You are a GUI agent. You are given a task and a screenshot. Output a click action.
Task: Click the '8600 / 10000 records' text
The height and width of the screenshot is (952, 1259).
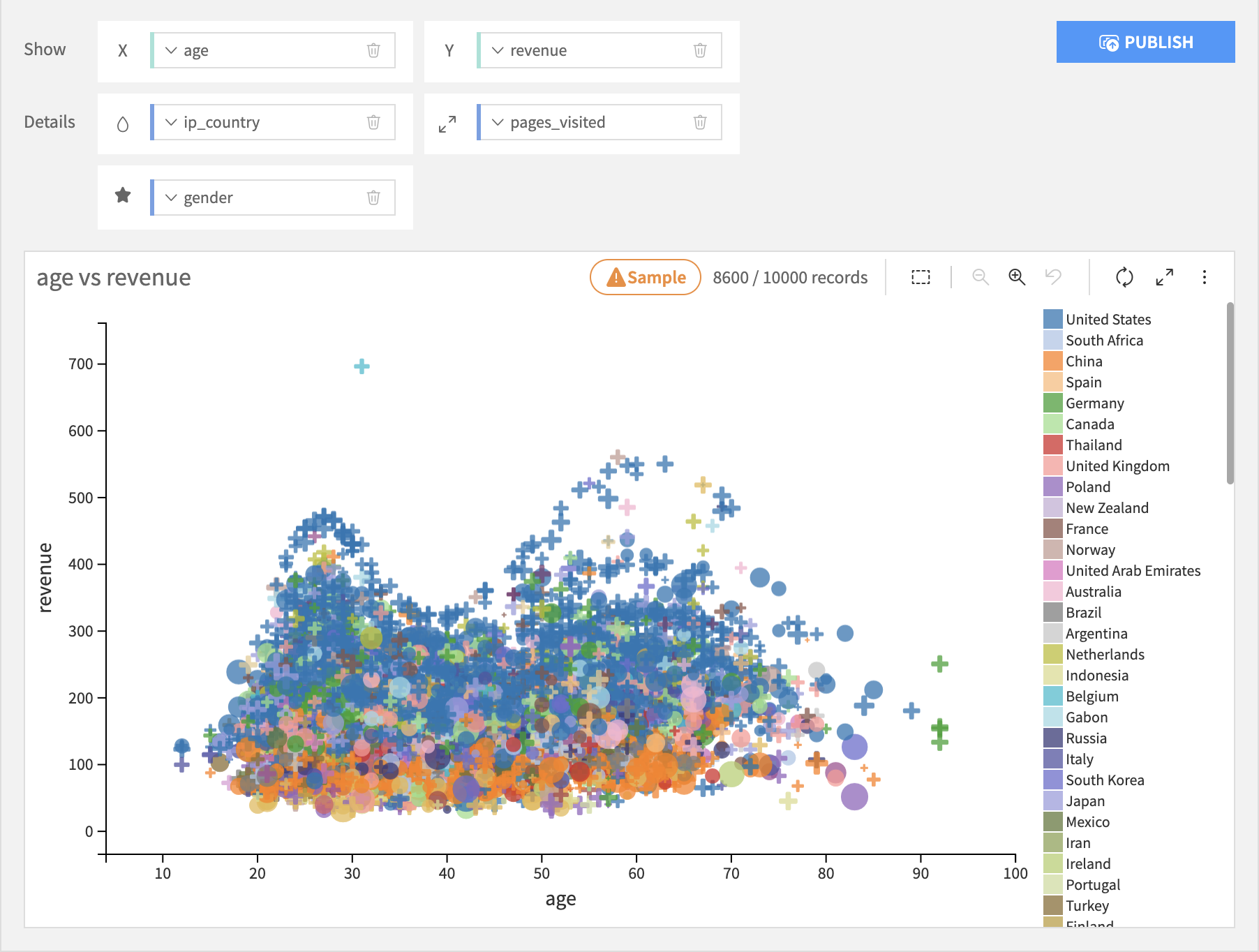click(790, 277)
